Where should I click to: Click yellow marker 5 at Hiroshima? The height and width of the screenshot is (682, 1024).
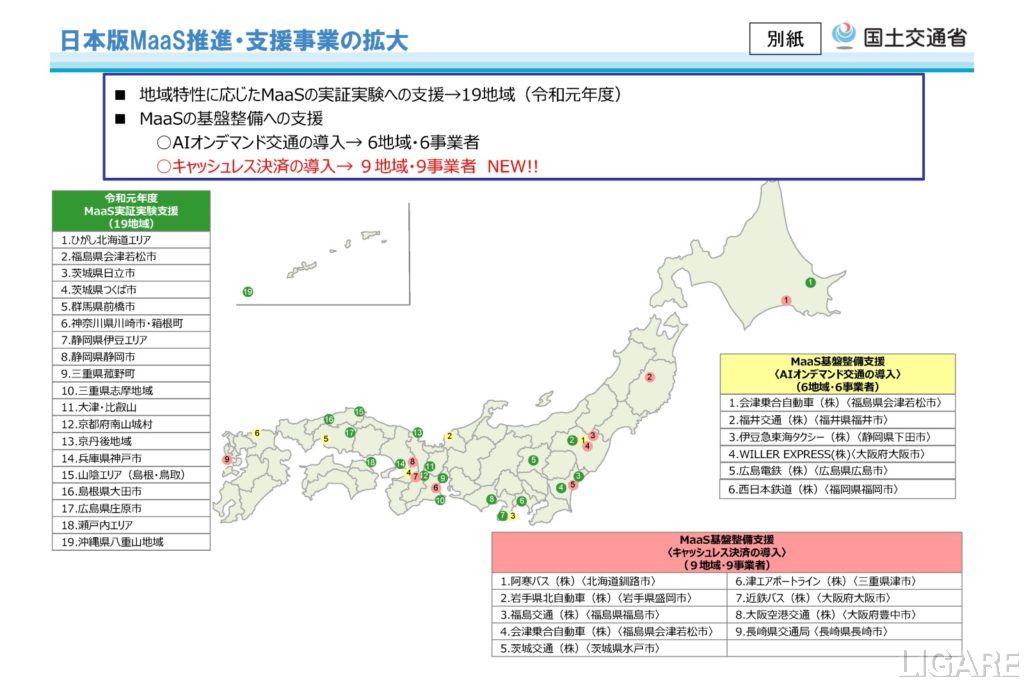(x=326, y=439)
